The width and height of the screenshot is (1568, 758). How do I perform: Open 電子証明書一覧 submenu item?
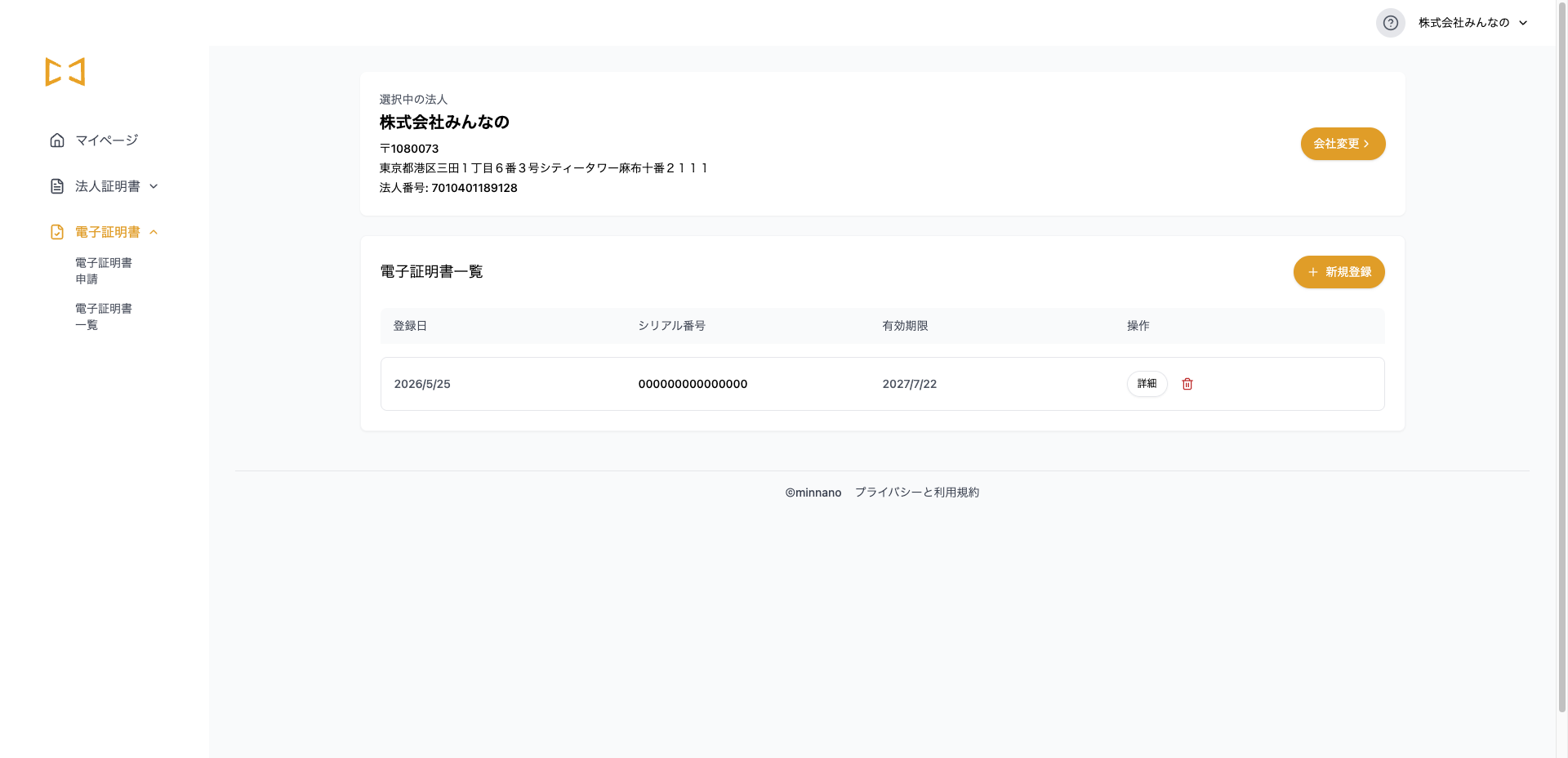104,316
